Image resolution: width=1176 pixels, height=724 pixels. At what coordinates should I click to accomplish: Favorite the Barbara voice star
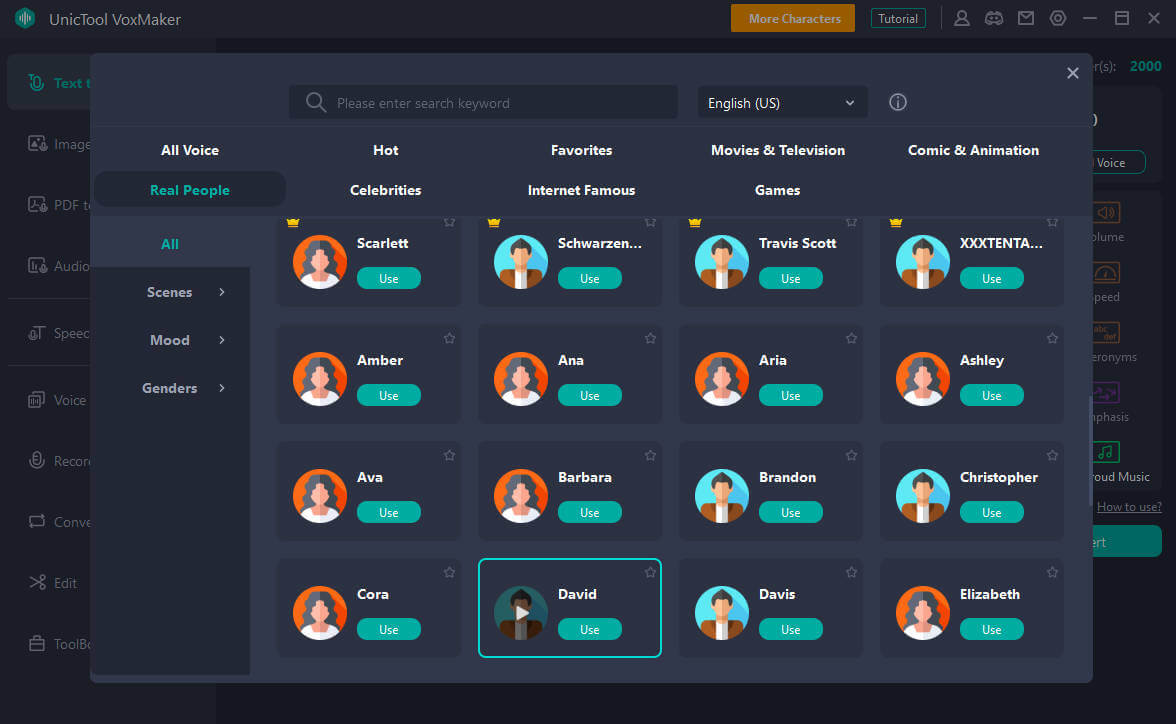pyautogui.click(x=650, y=455)
